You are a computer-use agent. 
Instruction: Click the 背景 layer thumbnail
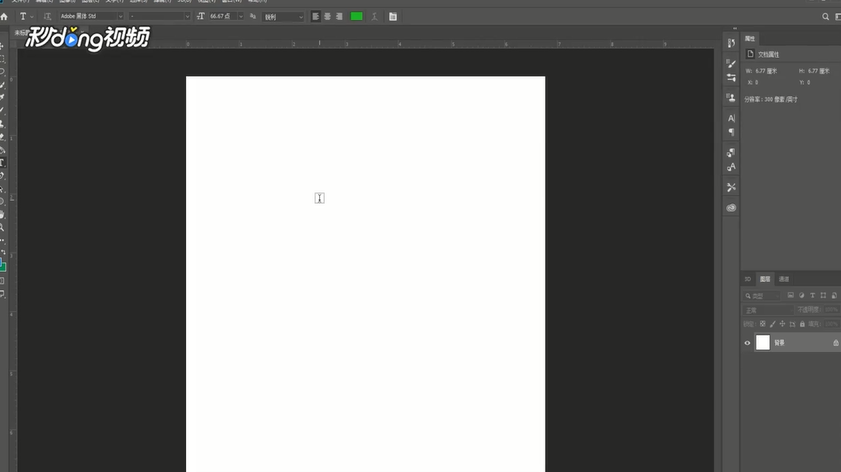763,342
